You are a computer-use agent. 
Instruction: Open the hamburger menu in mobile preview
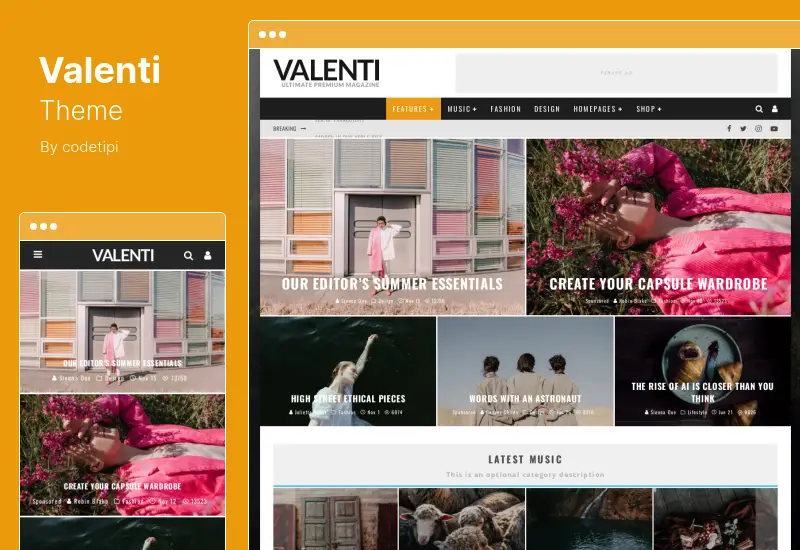point(38,254)
